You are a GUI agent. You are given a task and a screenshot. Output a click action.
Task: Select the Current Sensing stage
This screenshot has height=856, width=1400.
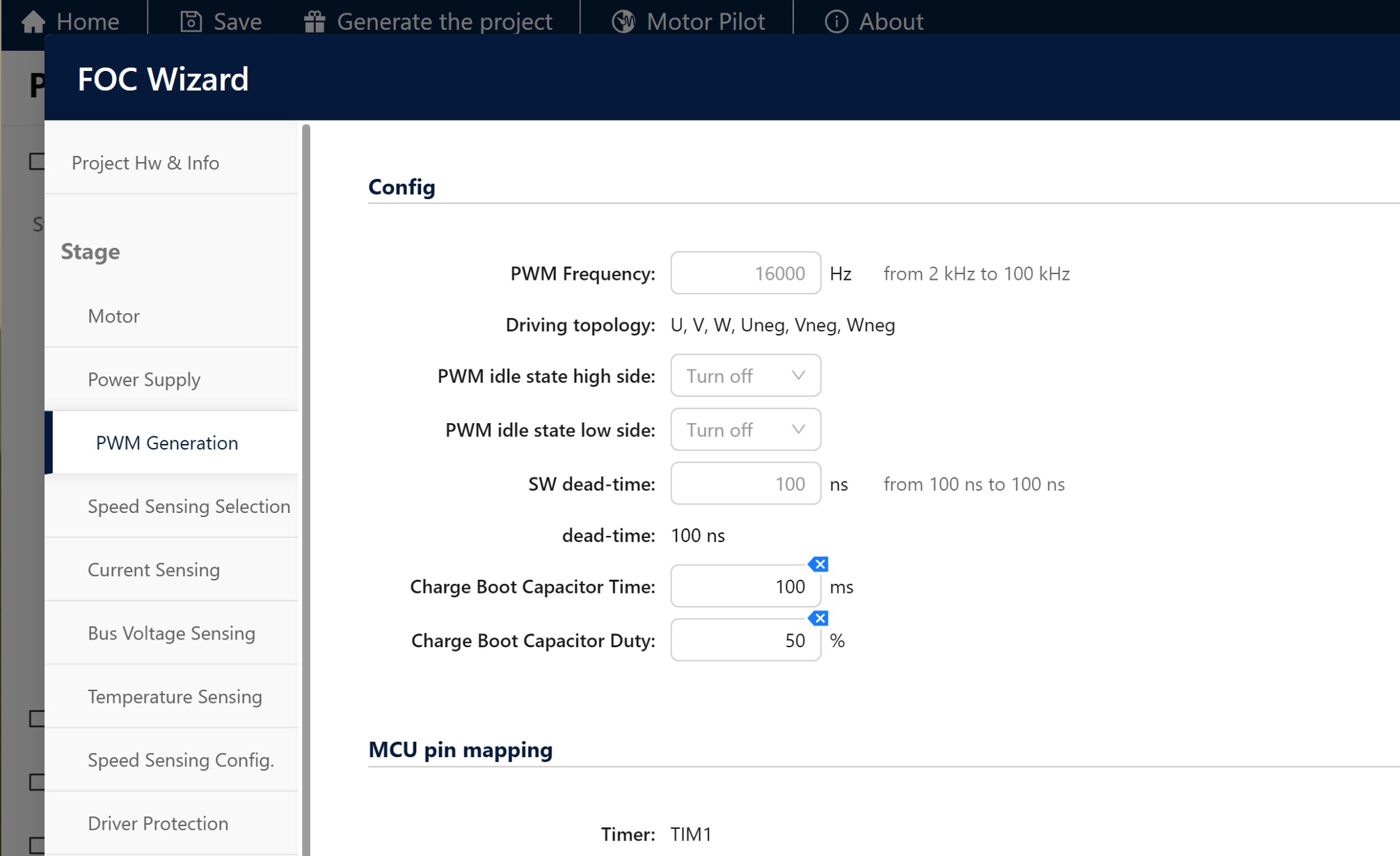tap(154, 569)
